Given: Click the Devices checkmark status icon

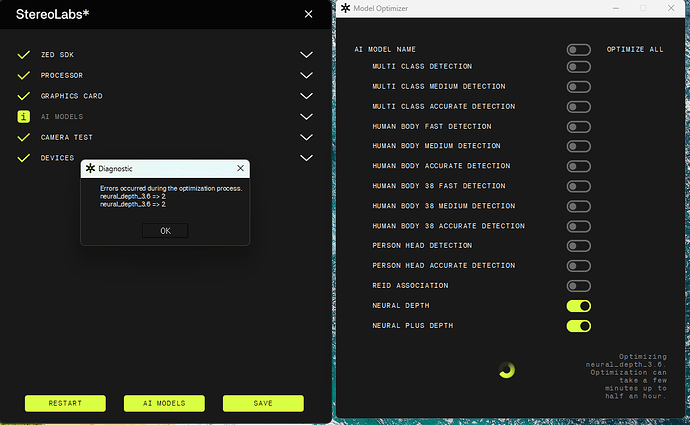Looking at the screenshot, I should point(23,158).
